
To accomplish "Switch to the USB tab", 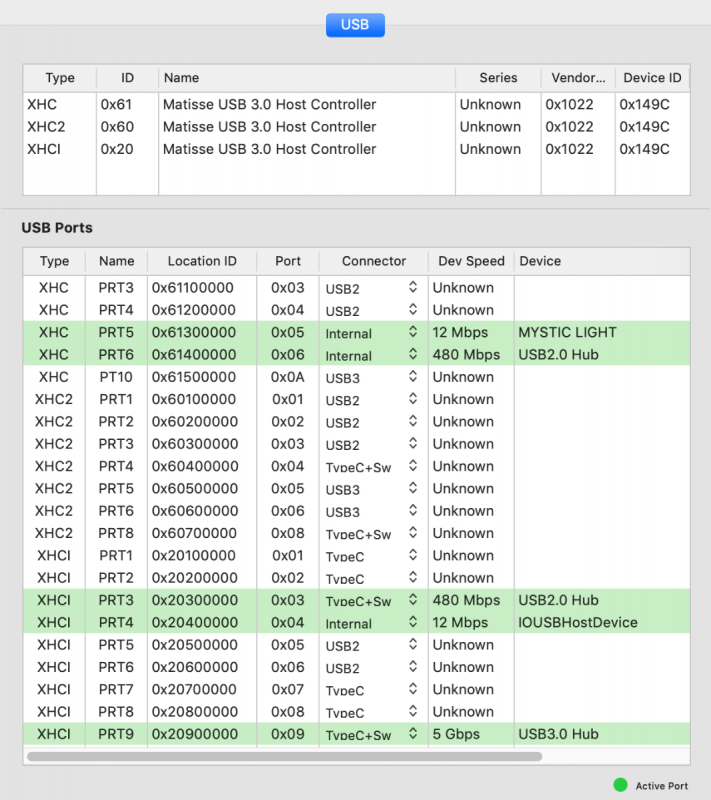I will 355,25.
